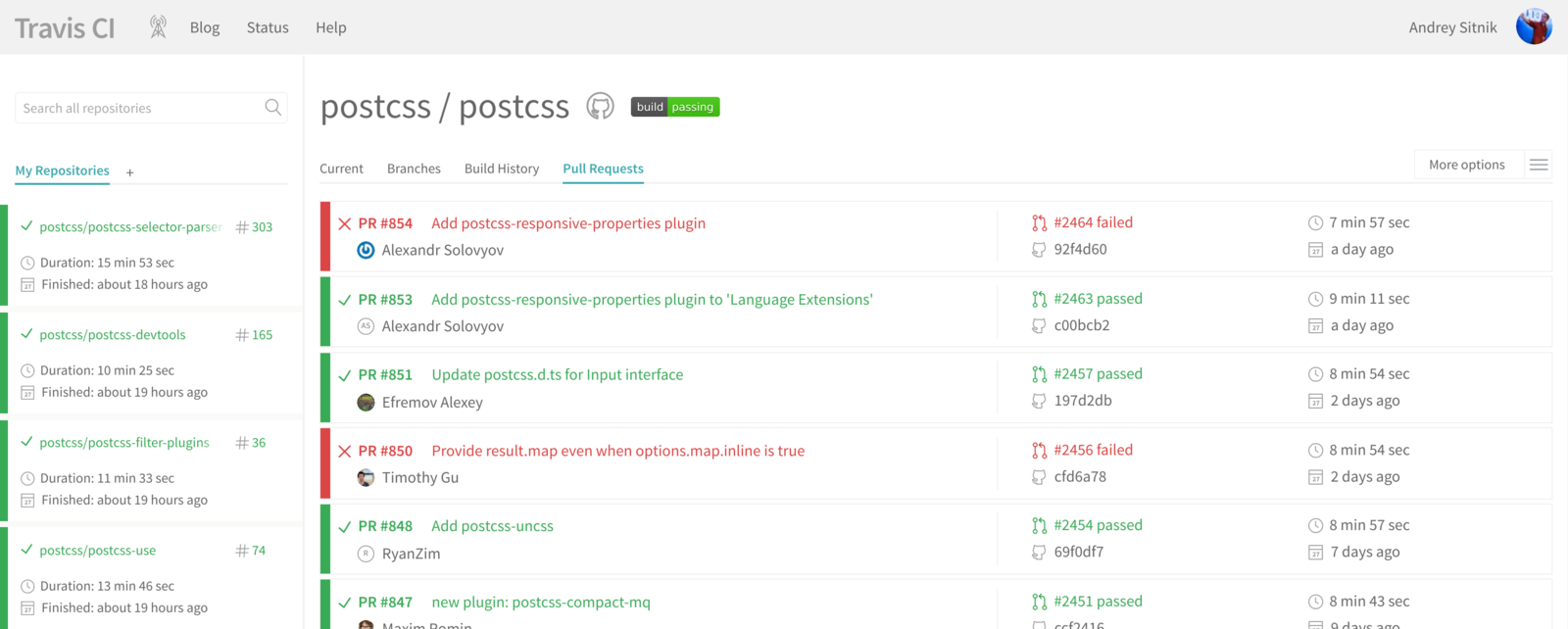Open commit 197d2db
This screenshot has width=1568, height=629.
(1083, 400)
